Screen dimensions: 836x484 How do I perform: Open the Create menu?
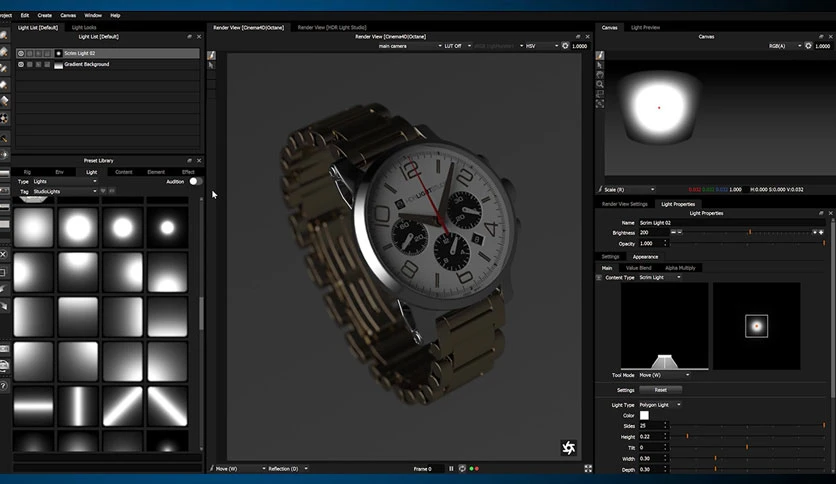(44, 15)
